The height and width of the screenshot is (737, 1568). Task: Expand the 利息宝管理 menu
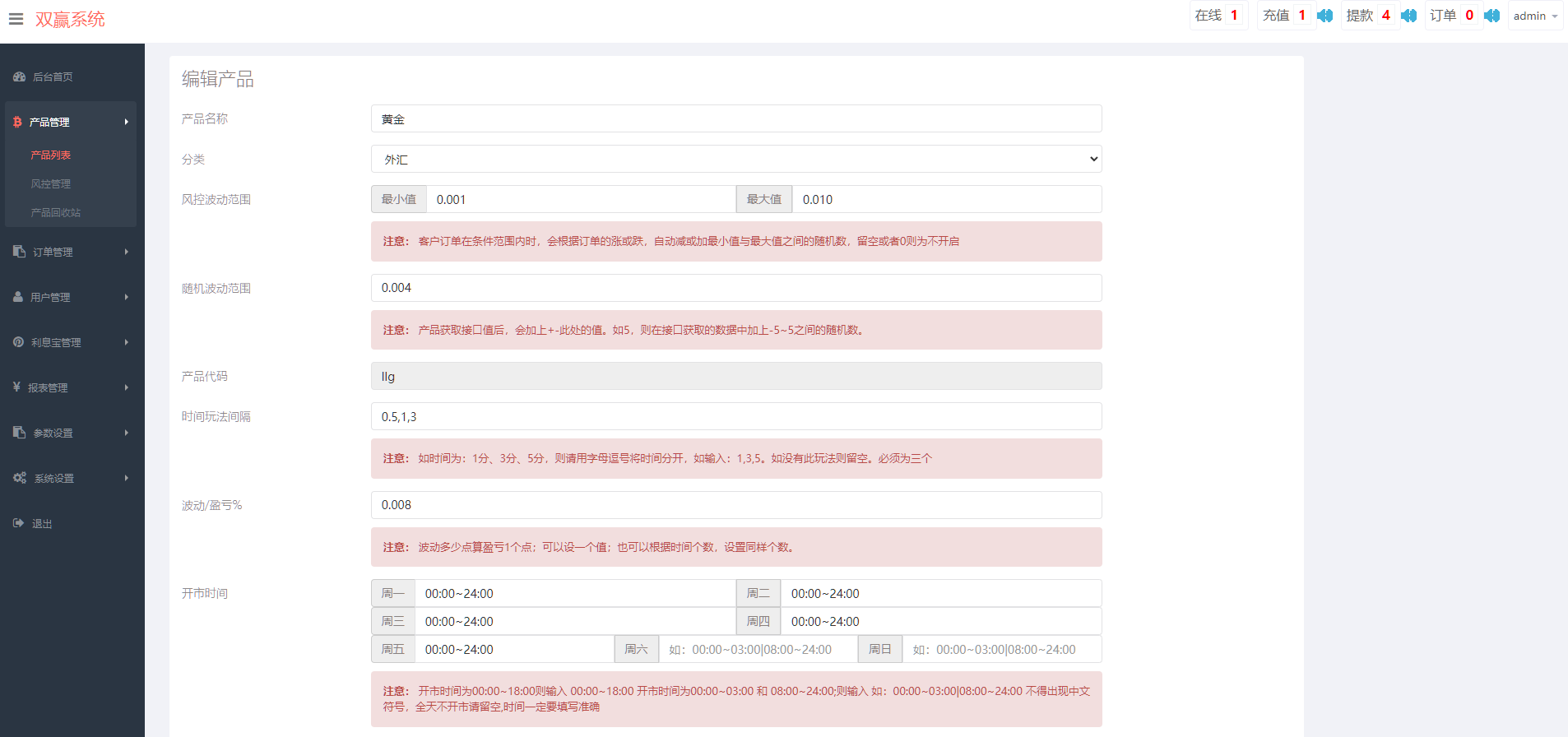tap(71, 342)
